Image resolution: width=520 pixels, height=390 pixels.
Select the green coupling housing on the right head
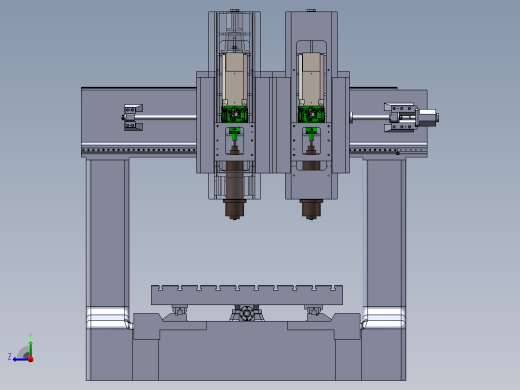(x=311, y=114)
